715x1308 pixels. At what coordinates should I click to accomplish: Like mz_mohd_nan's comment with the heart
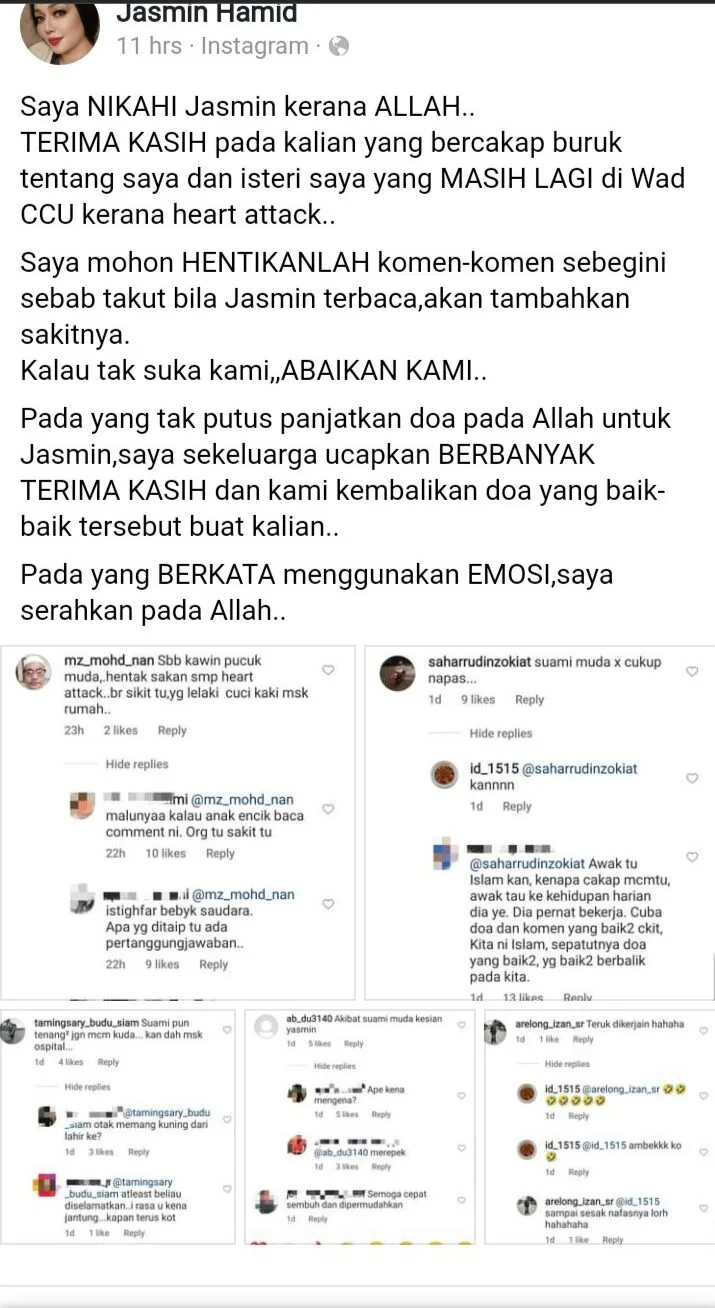coord(328,670)
